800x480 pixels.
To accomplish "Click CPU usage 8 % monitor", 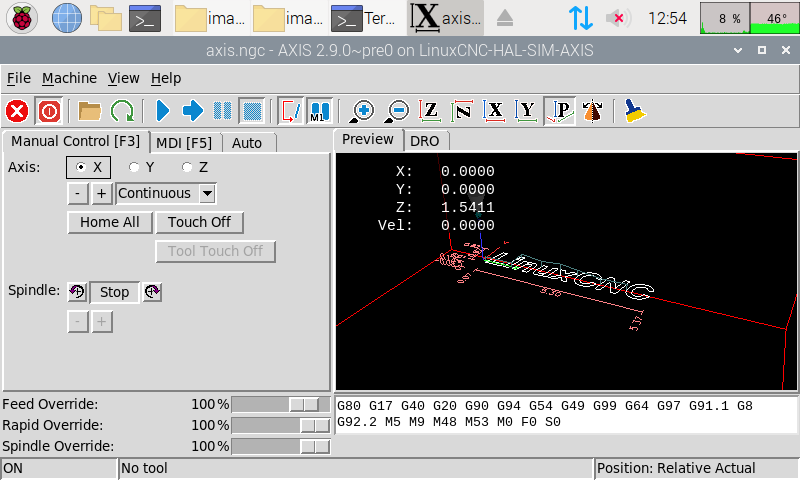I will [725, 18].
